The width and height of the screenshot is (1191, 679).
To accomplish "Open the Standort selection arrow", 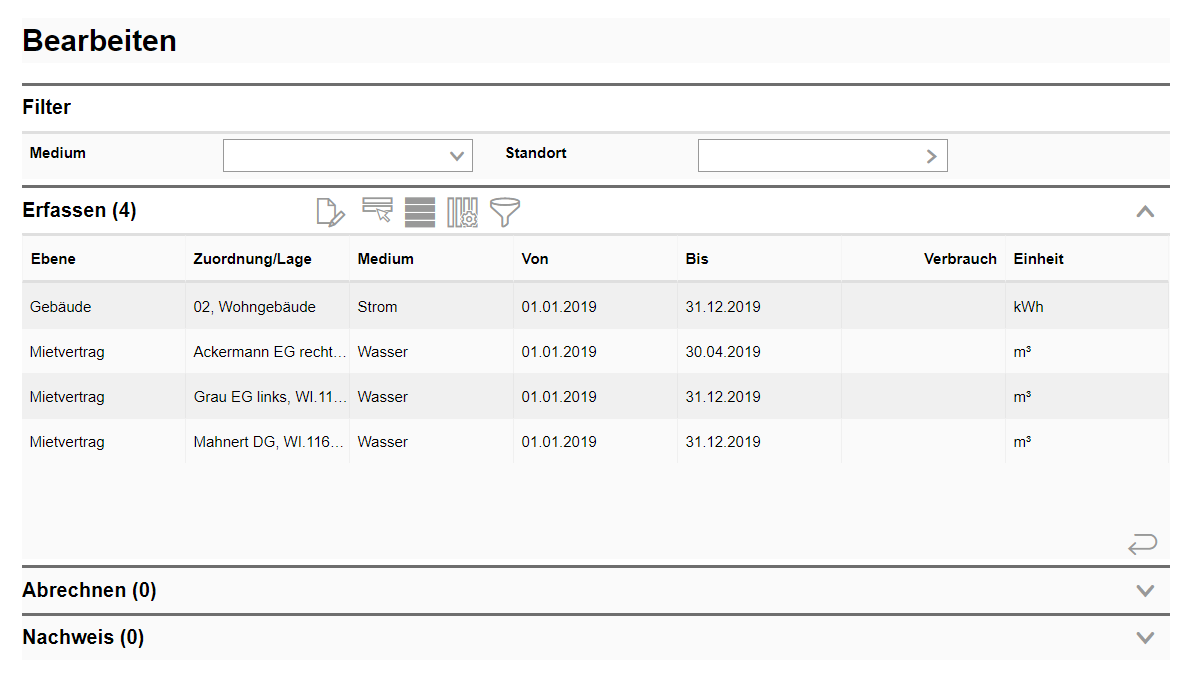I will tap(931, 156).
